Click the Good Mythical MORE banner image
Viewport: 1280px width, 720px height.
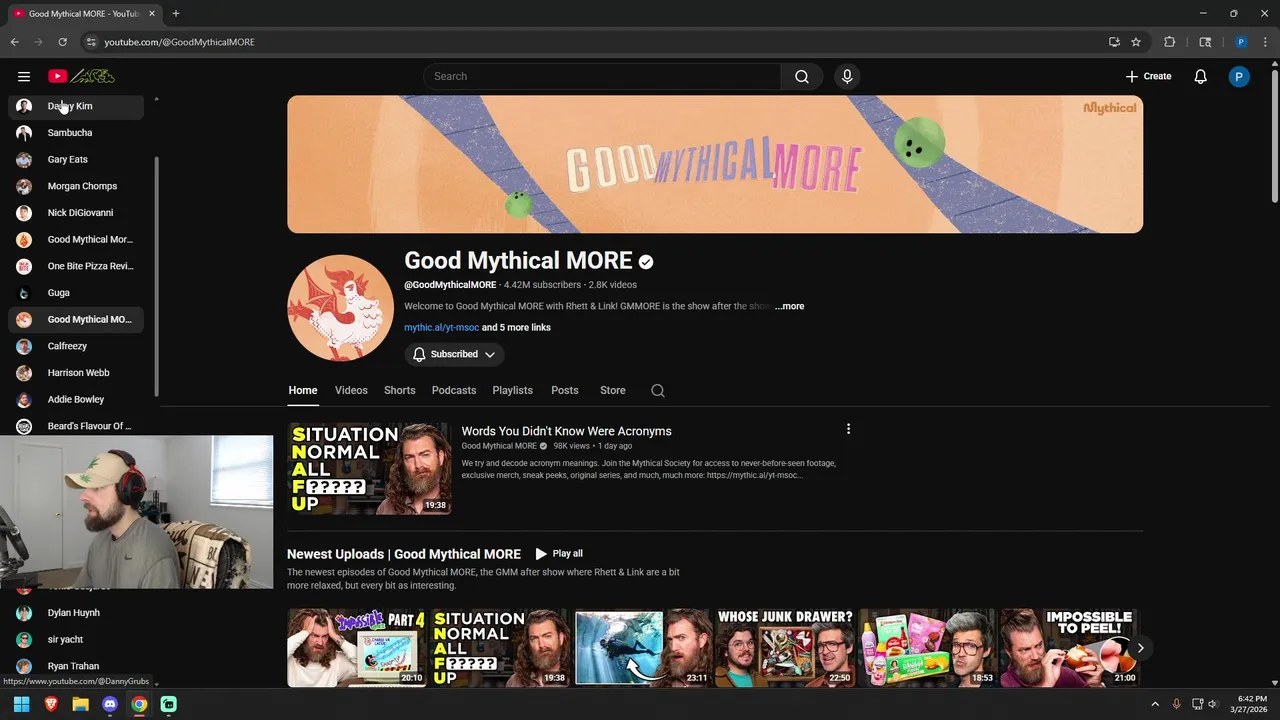point(715,164)
